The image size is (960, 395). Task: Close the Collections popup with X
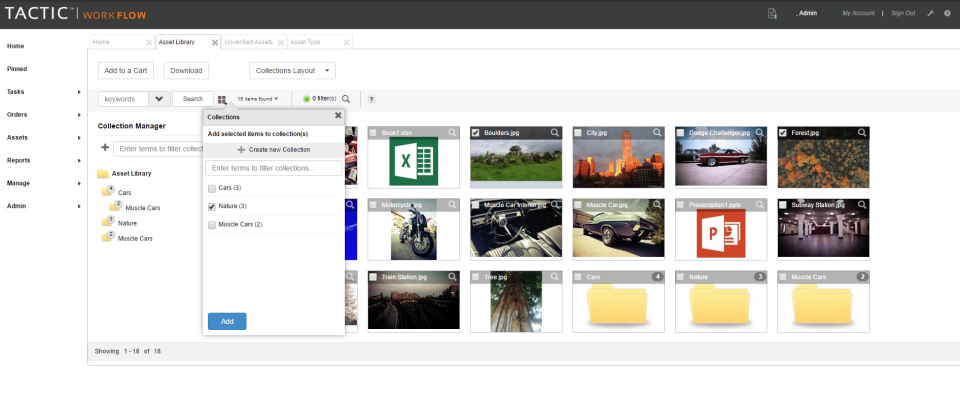[x=338, y=115]
